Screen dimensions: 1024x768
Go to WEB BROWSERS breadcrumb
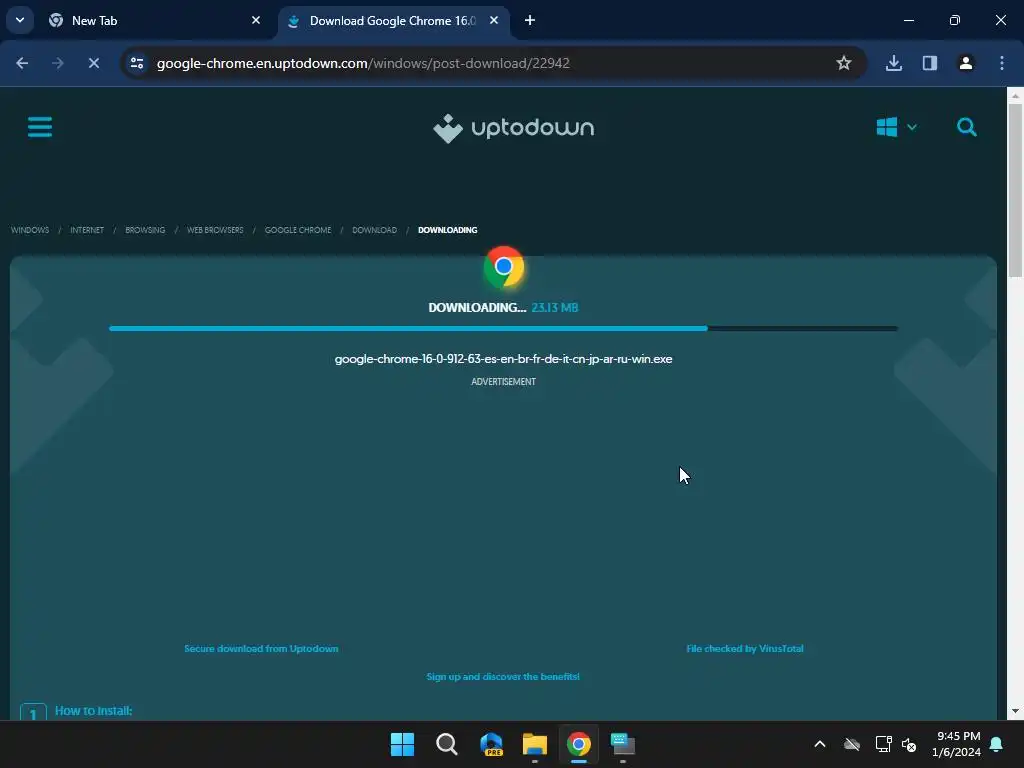[215, 230]
